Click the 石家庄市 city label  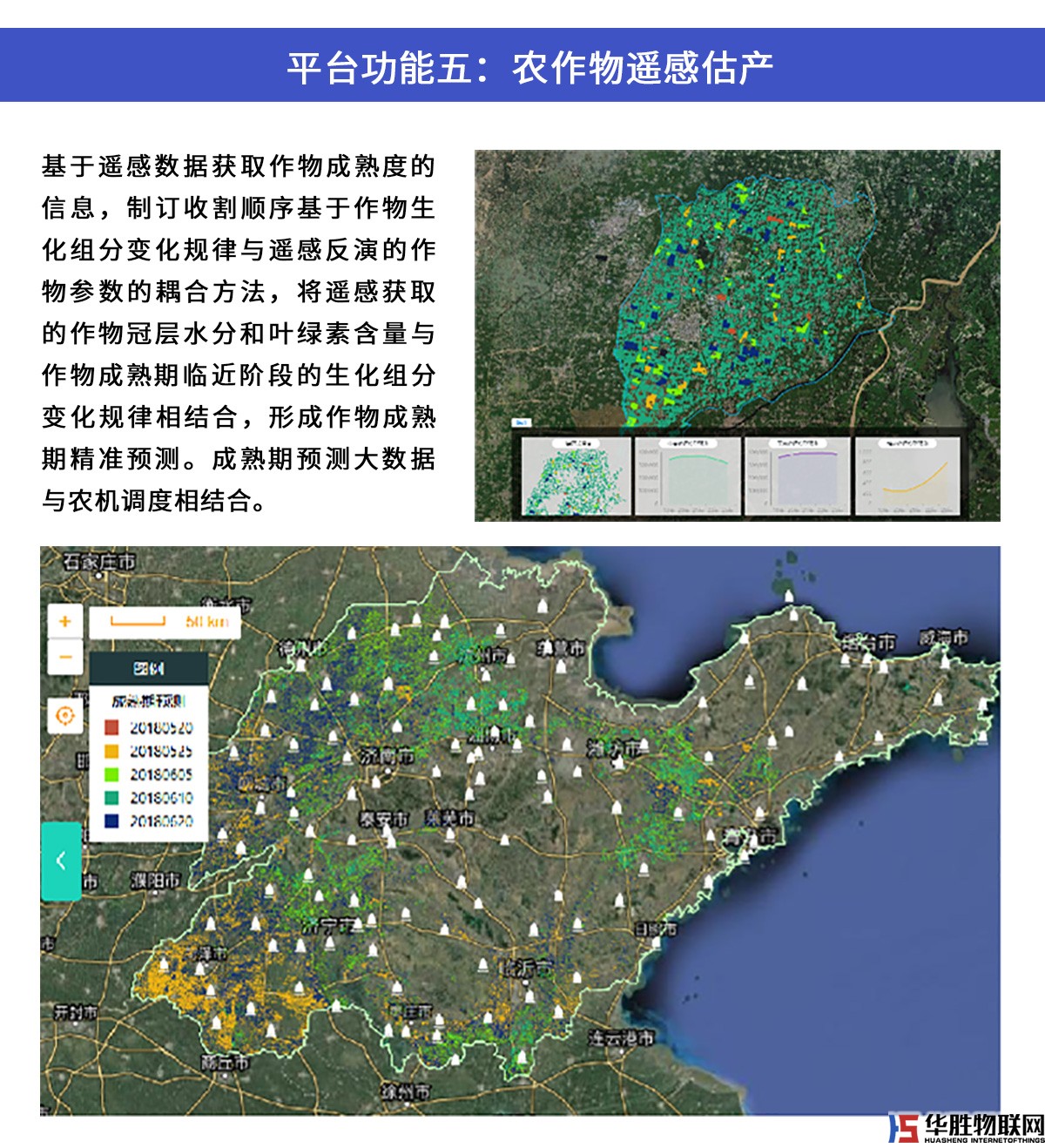pyautogui.click(x=99, y=563)
